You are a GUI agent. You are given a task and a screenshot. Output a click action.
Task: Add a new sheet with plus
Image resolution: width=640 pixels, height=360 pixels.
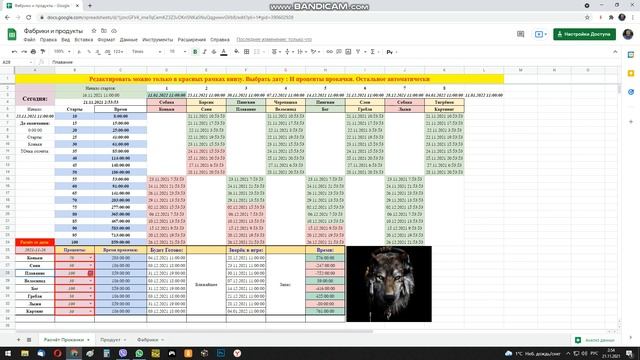[x=18, y=340]
